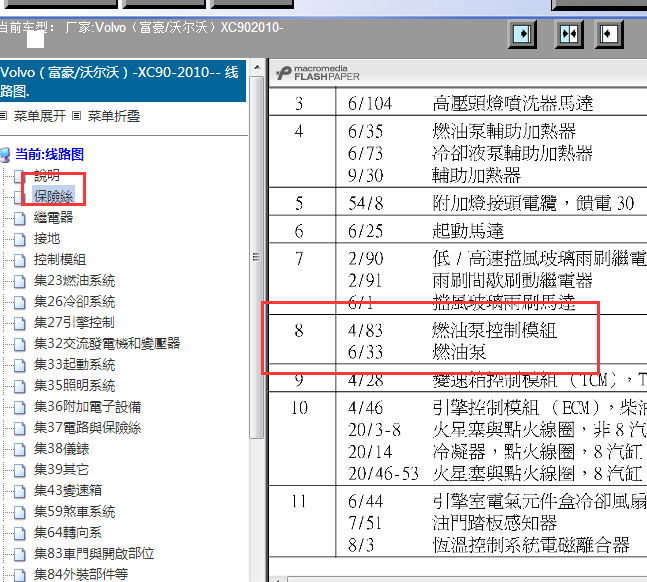Select the 4/83 燃油泵控制模組 entry
Screen dimensions: 647x582
coord(452,330)
